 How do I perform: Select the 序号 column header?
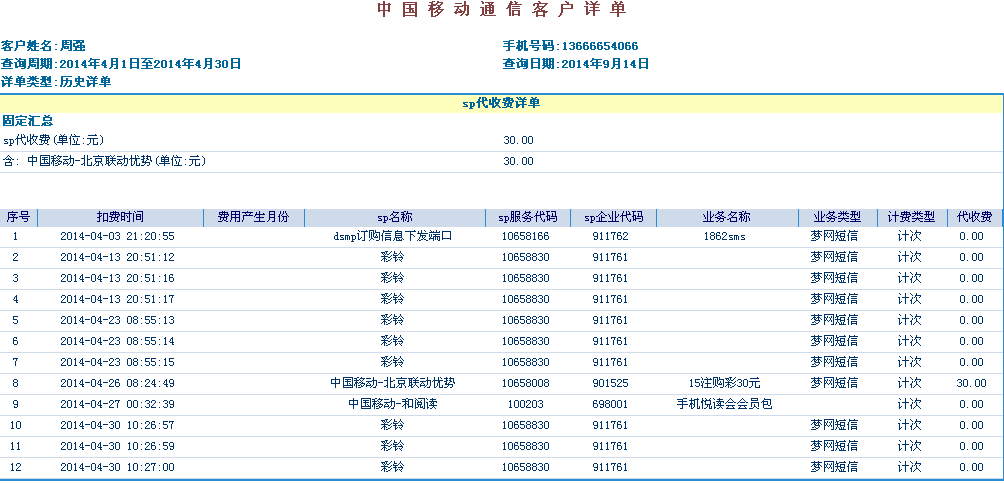click(x=18, y=217)
